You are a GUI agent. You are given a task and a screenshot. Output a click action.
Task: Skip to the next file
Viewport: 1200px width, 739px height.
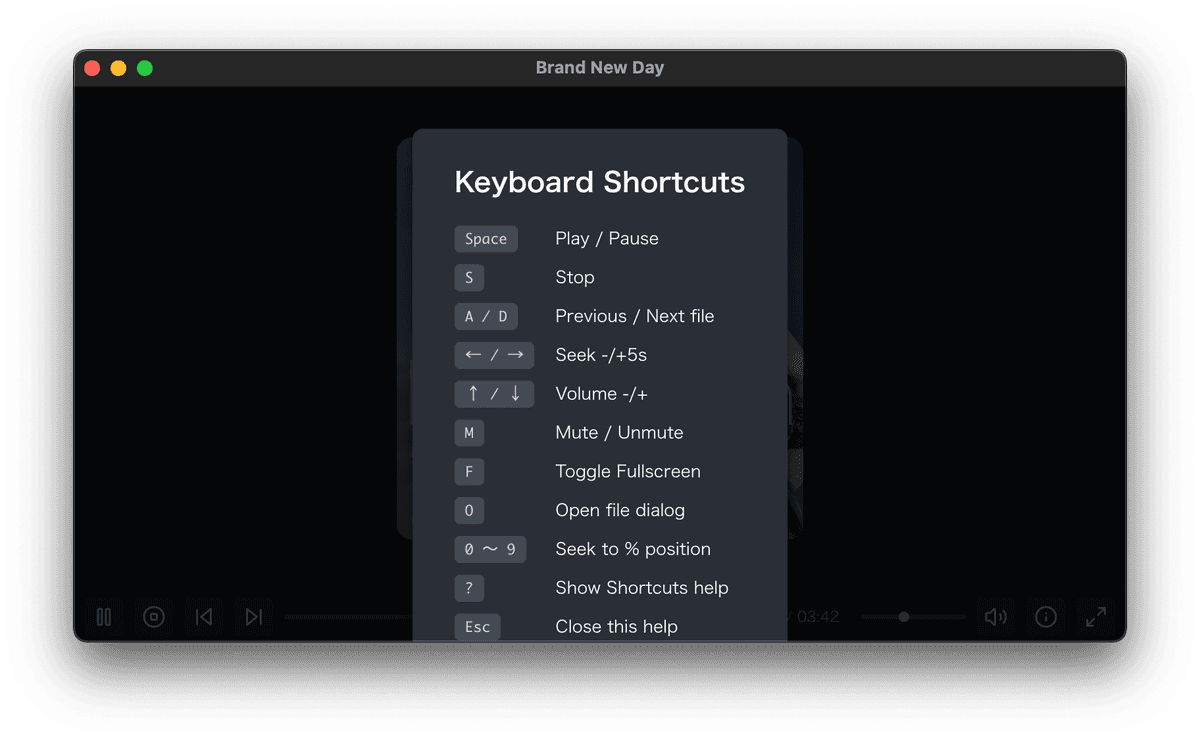[254, 617]
